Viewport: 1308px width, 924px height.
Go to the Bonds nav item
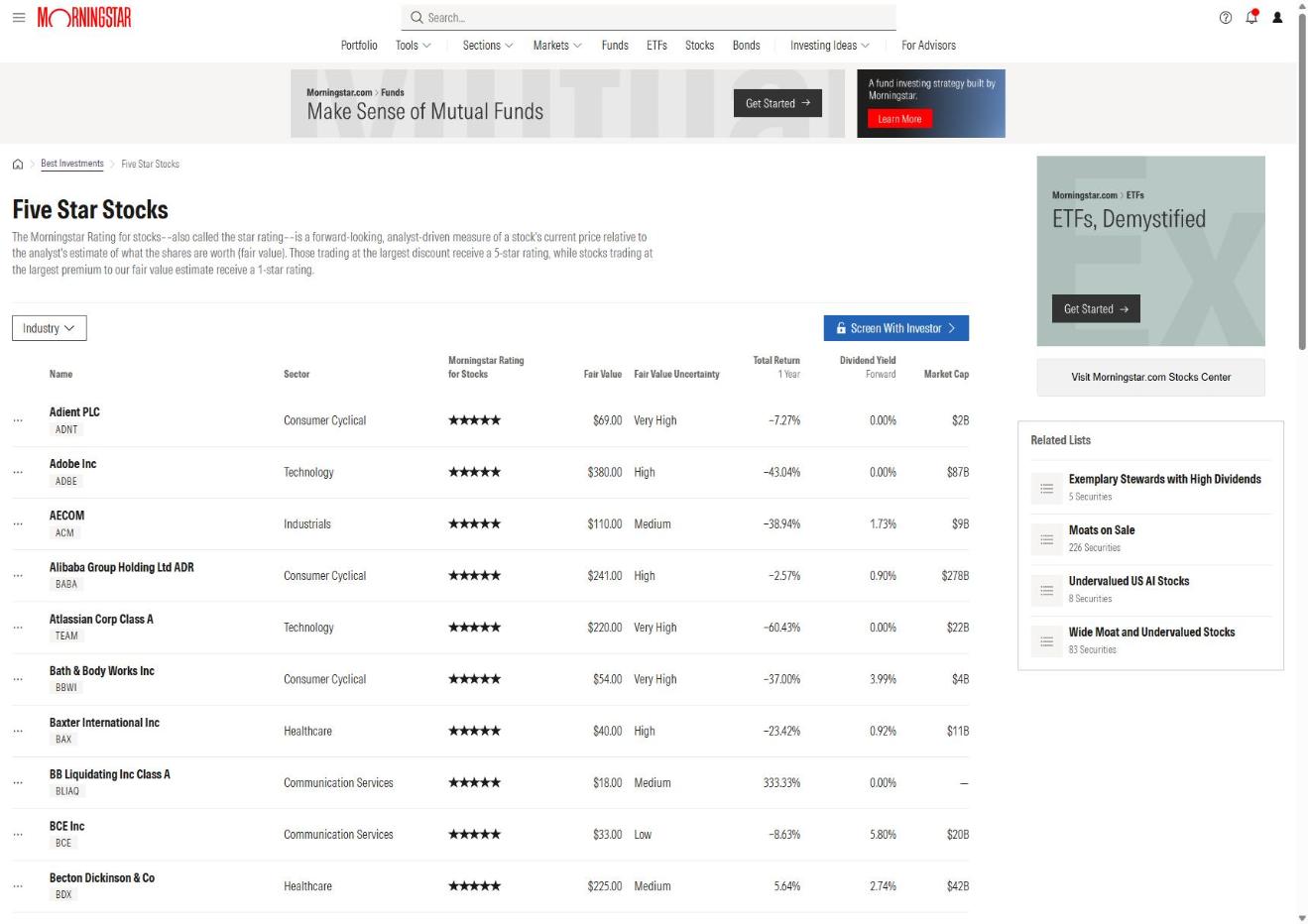click(746, 46)
